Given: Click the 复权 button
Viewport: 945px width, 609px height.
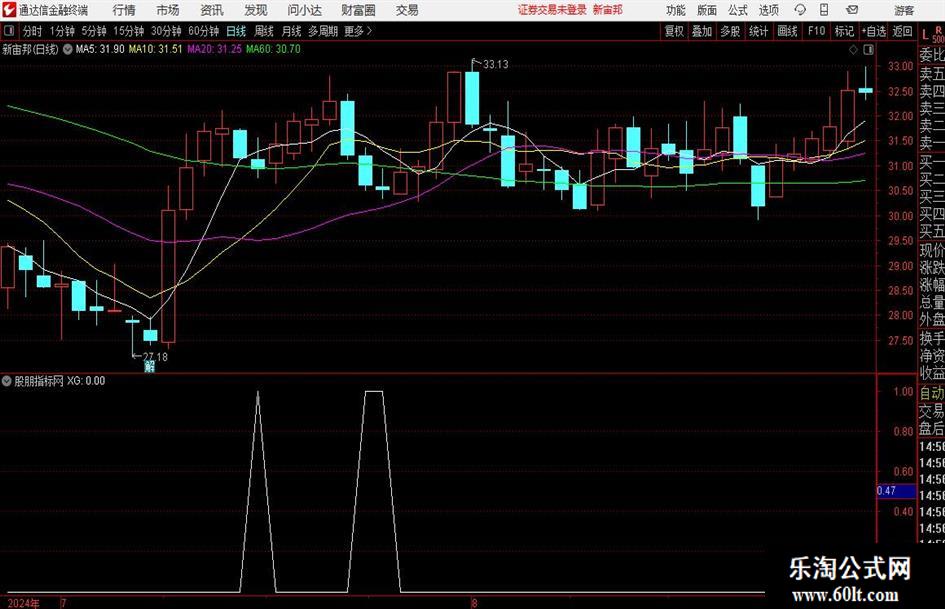Looking at the screenshot, I should click(x=674, y=31).
